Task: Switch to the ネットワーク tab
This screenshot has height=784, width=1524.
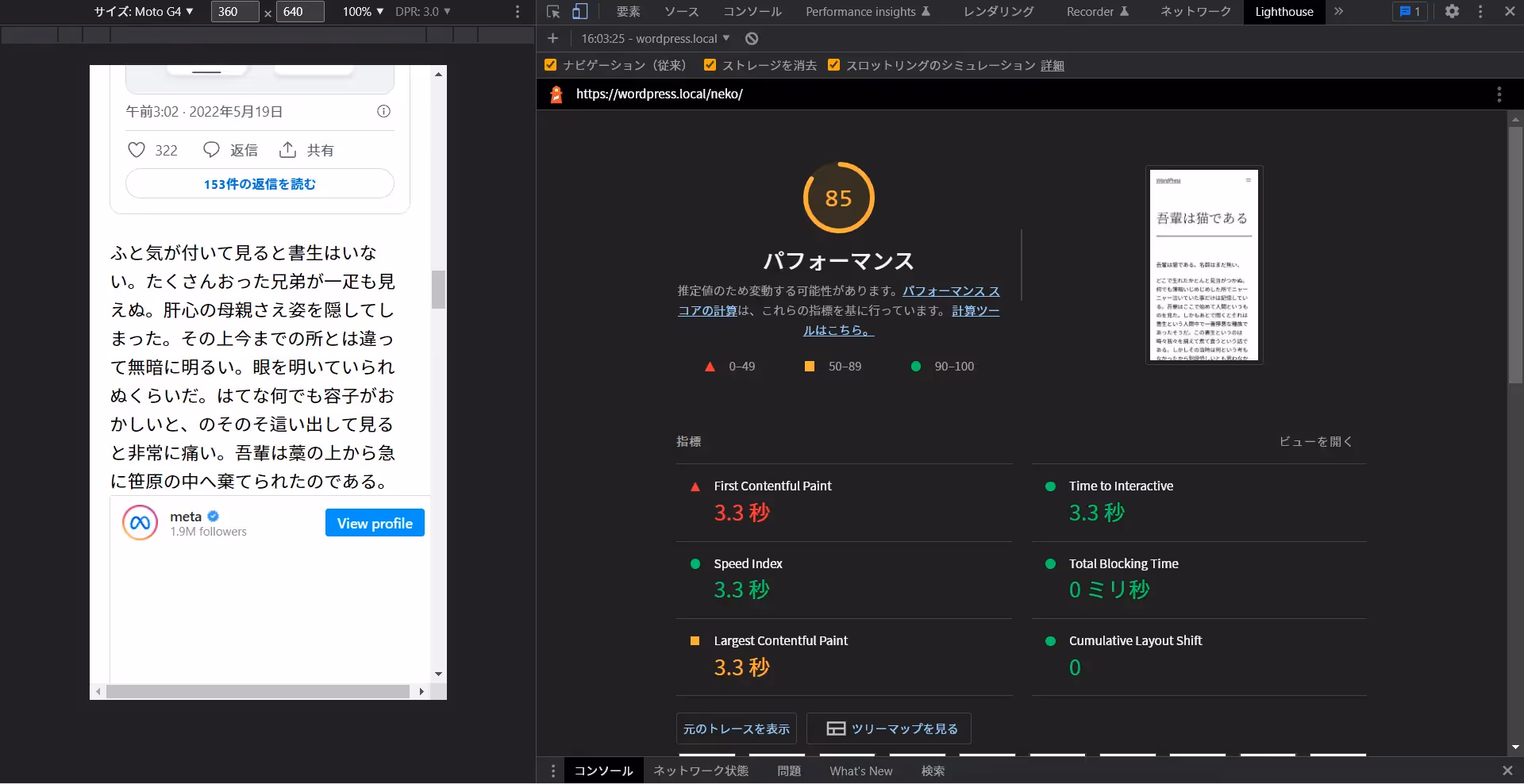Action: 1195,12
